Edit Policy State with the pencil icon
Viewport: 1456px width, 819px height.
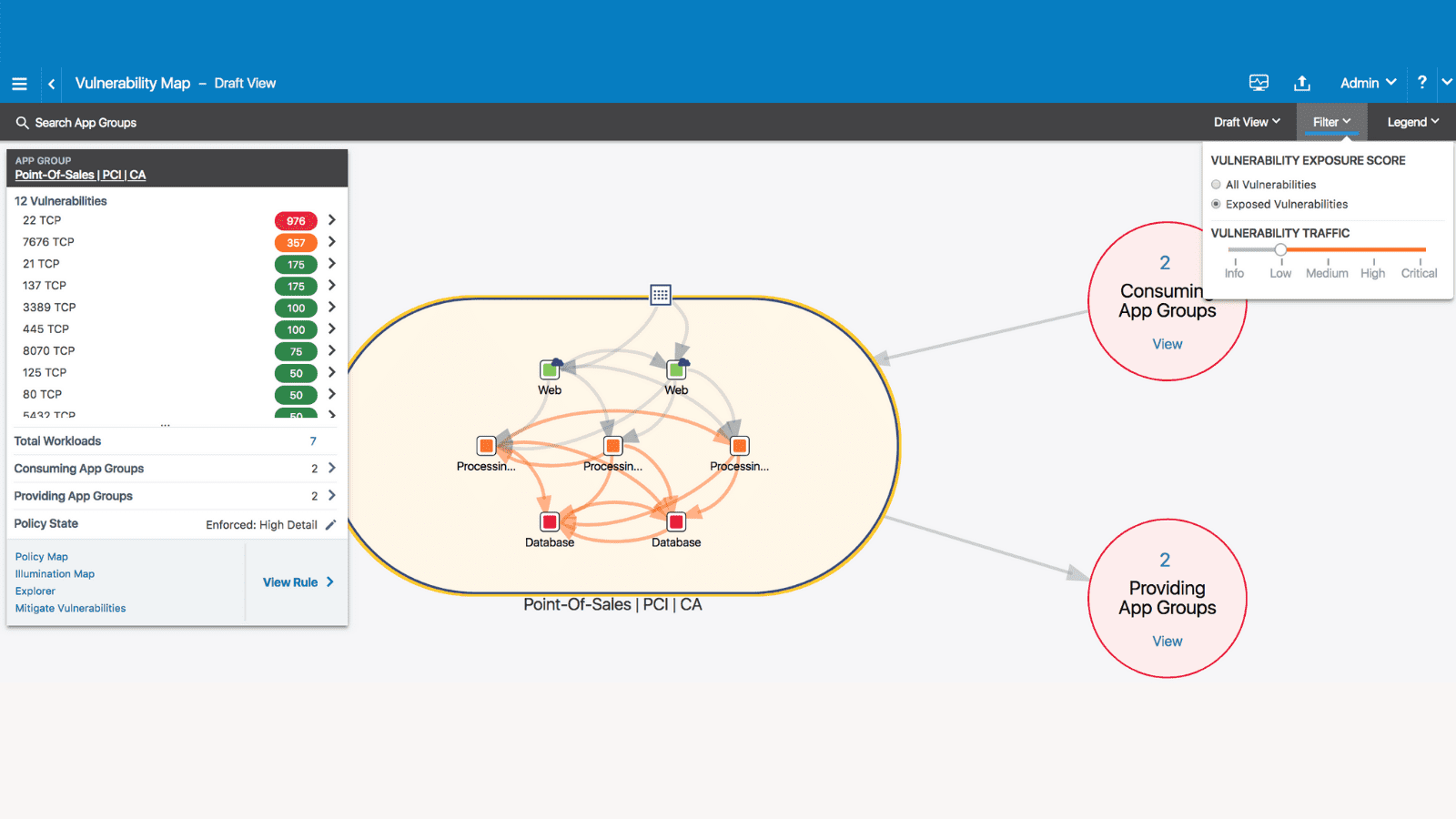point(330,524)
